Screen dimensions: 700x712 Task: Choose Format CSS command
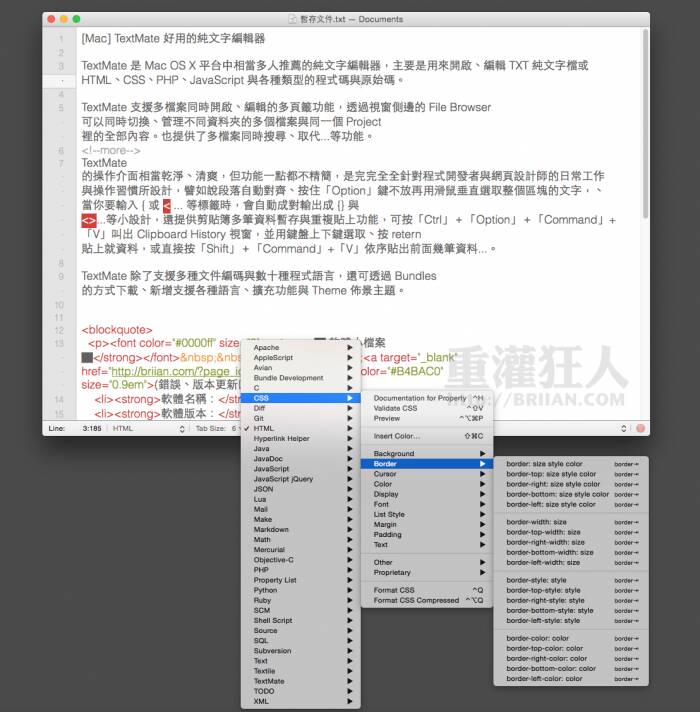tap(427, 590)
